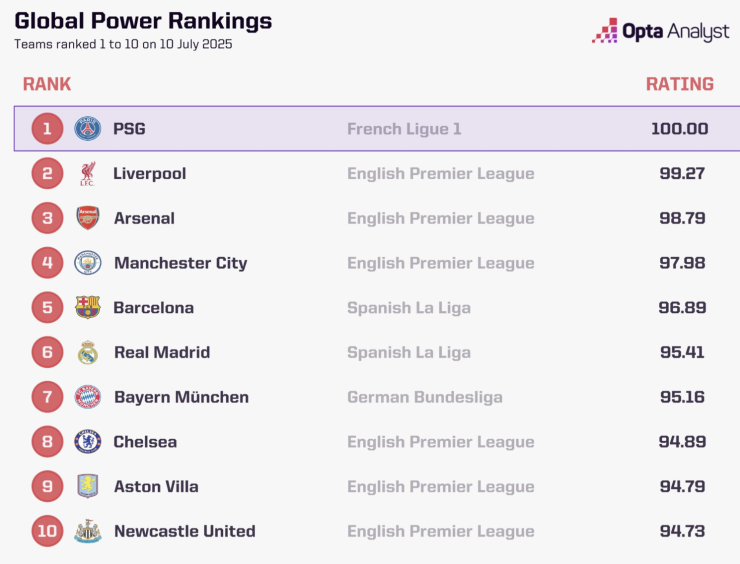Click the Chelsea club crest

88,442
